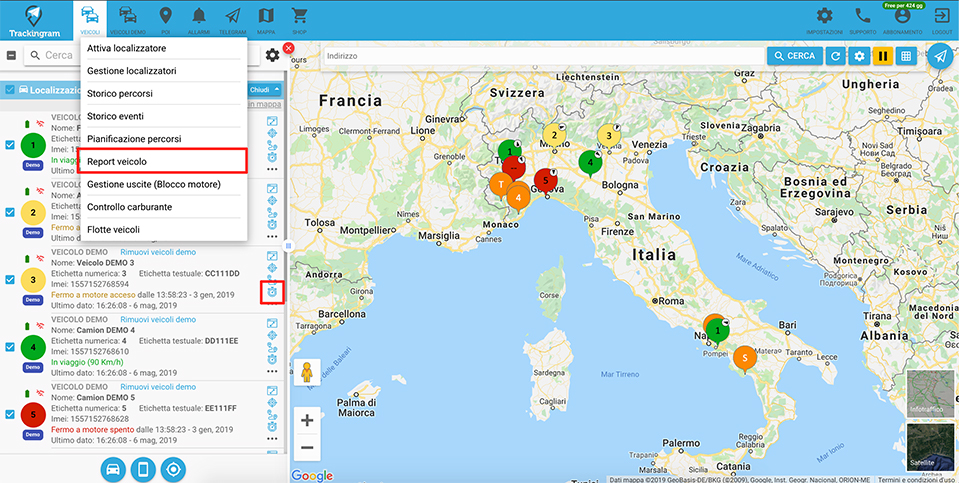
Task: Open Veicolo DEMO 3 detail window icon
Action: click(x=272, y=256)
